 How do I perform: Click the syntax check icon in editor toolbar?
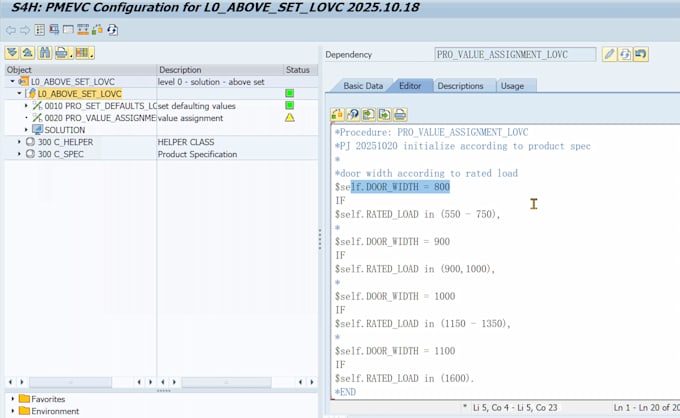click(x=337, y=114)
